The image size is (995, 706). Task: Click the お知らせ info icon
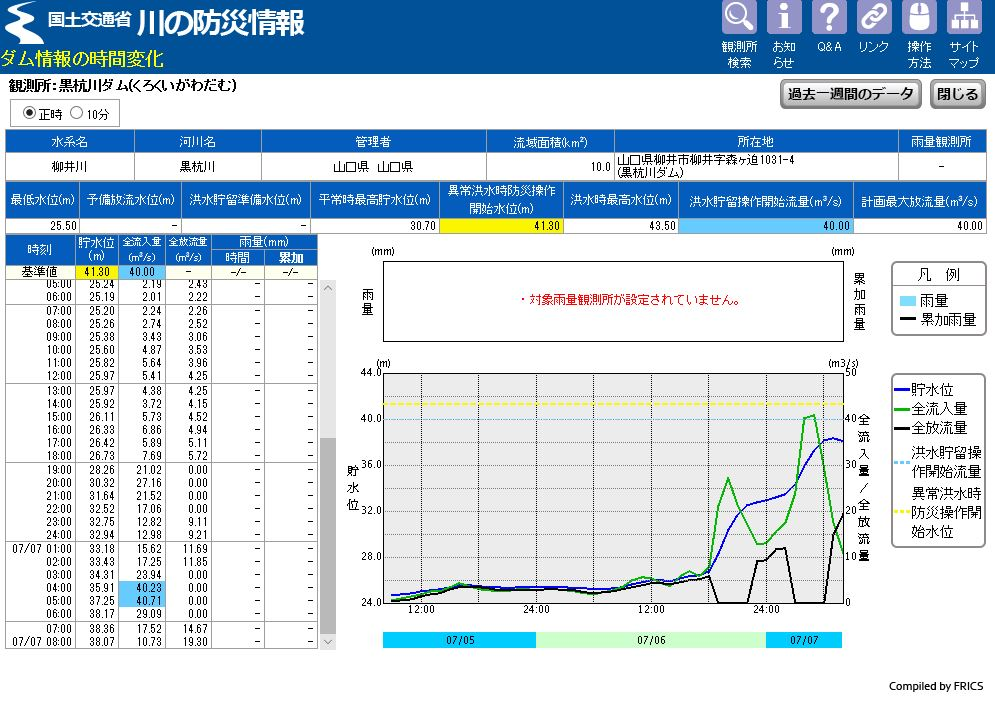pyautogui.click(x=784, y=18)
